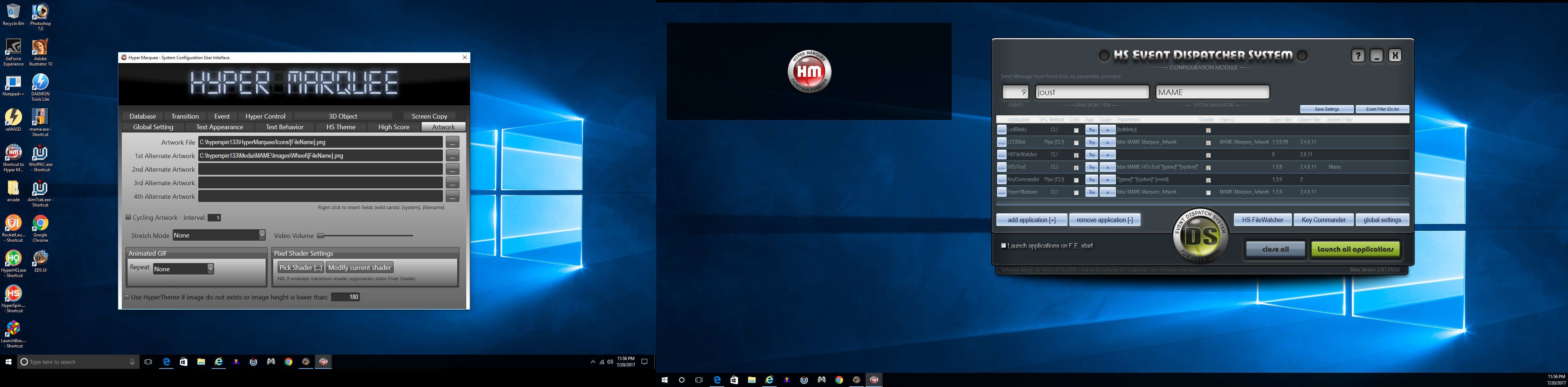Screen dimensions: 1568x387
Task: Toggle Launch applications on F.E. start
Action: [x=1004, y=246]
